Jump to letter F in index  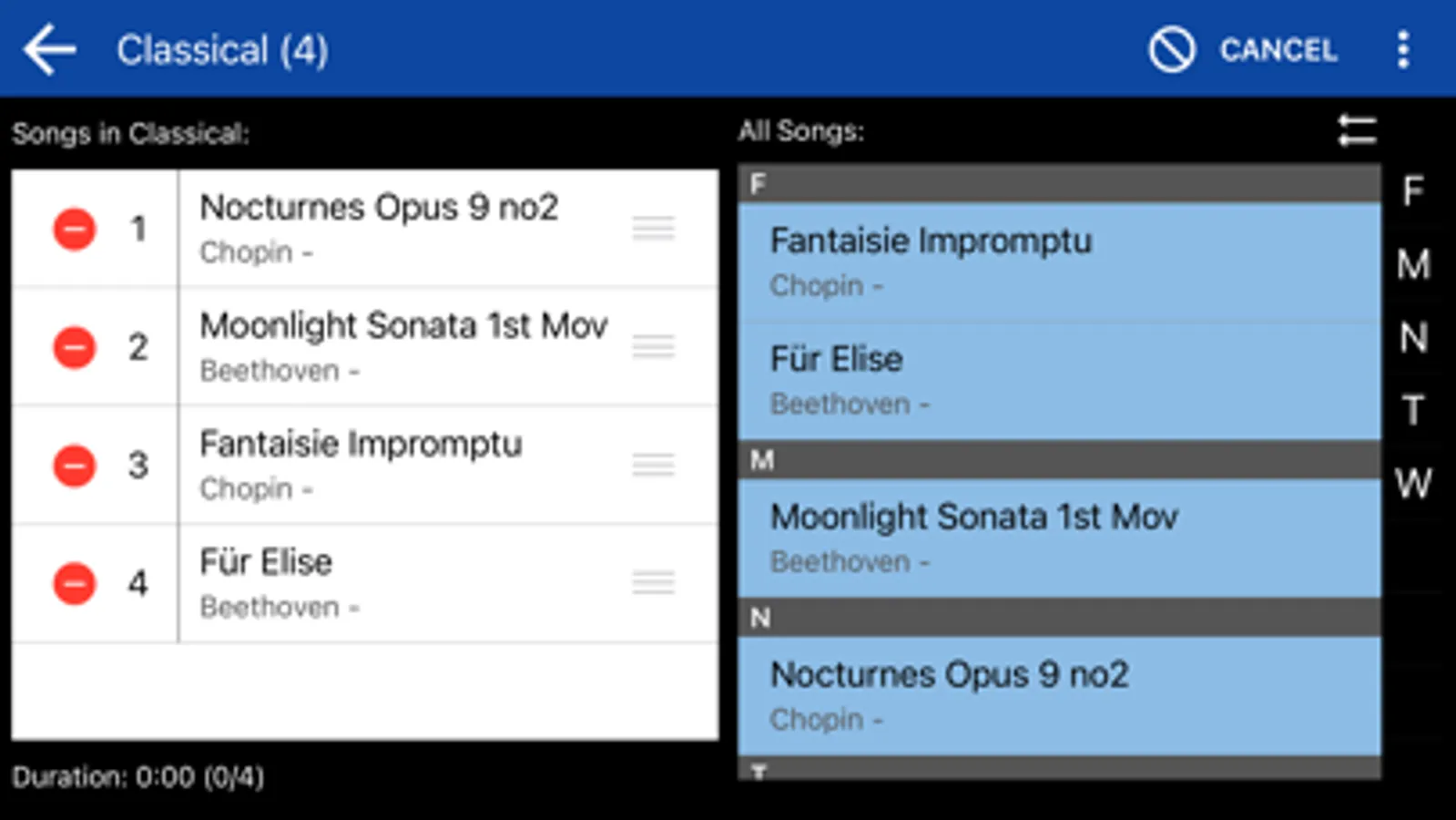click(x=1412, y=191)
